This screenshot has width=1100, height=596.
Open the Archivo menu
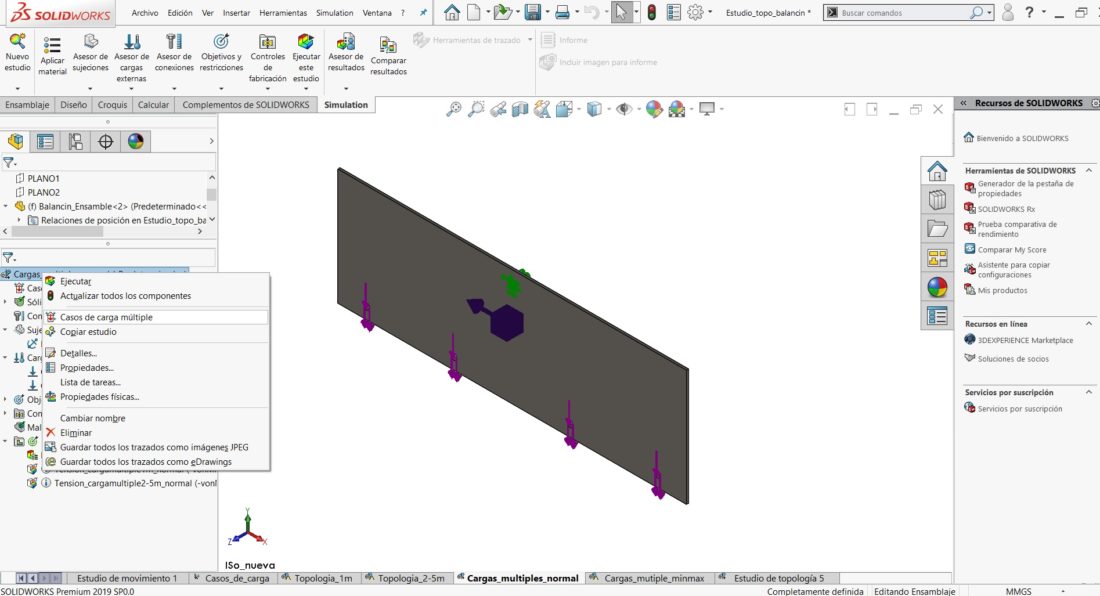[145, 13]
